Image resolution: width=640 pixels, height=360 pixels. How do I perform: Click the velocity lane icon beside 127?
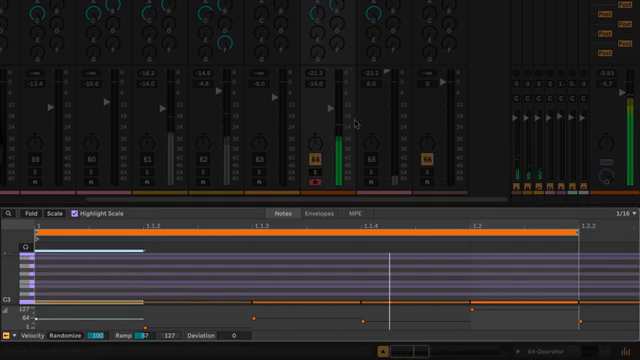click(x=5, y=311)
